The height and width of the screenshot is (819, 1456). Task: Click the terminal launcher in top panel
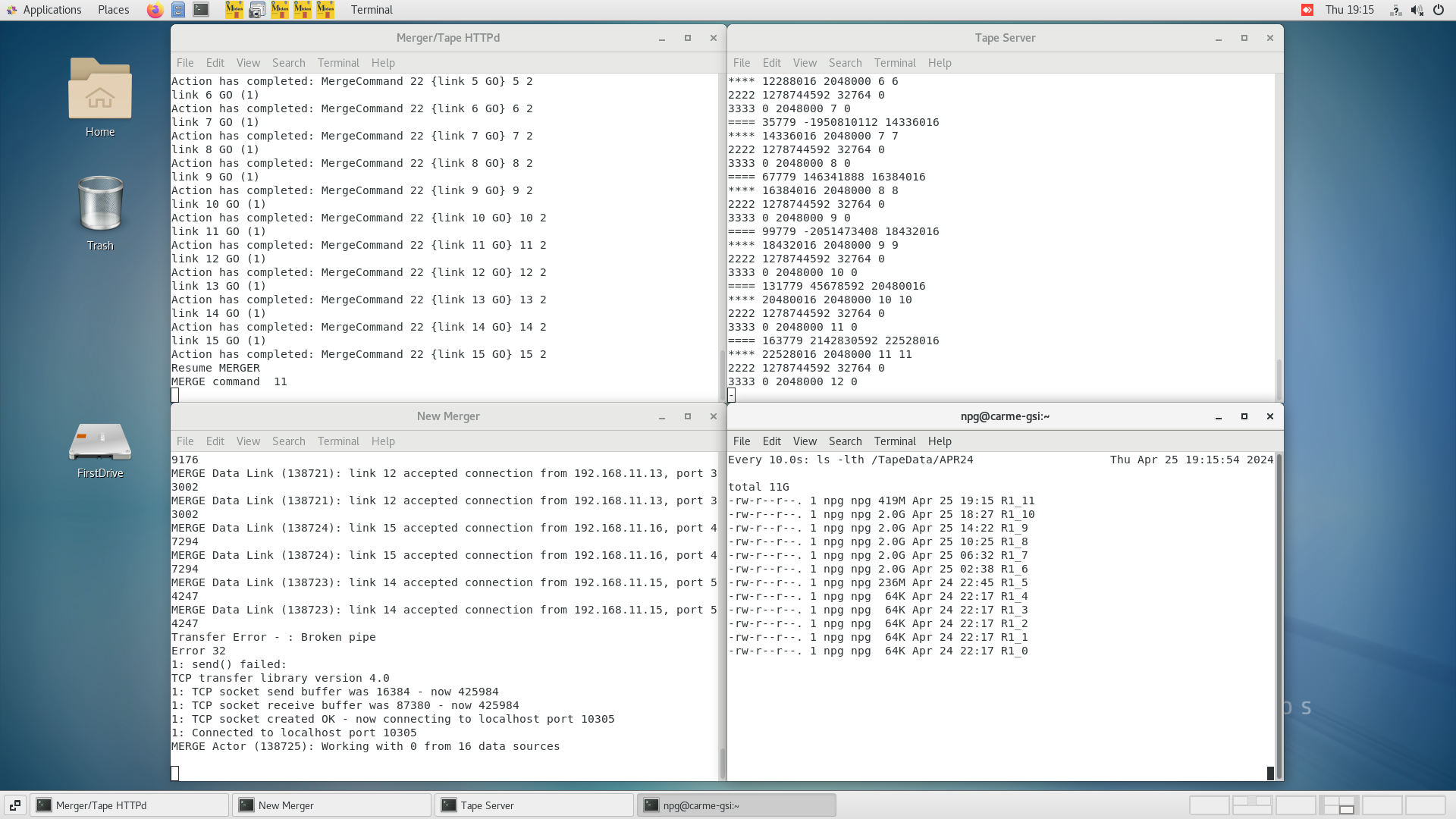pos(201,10)
